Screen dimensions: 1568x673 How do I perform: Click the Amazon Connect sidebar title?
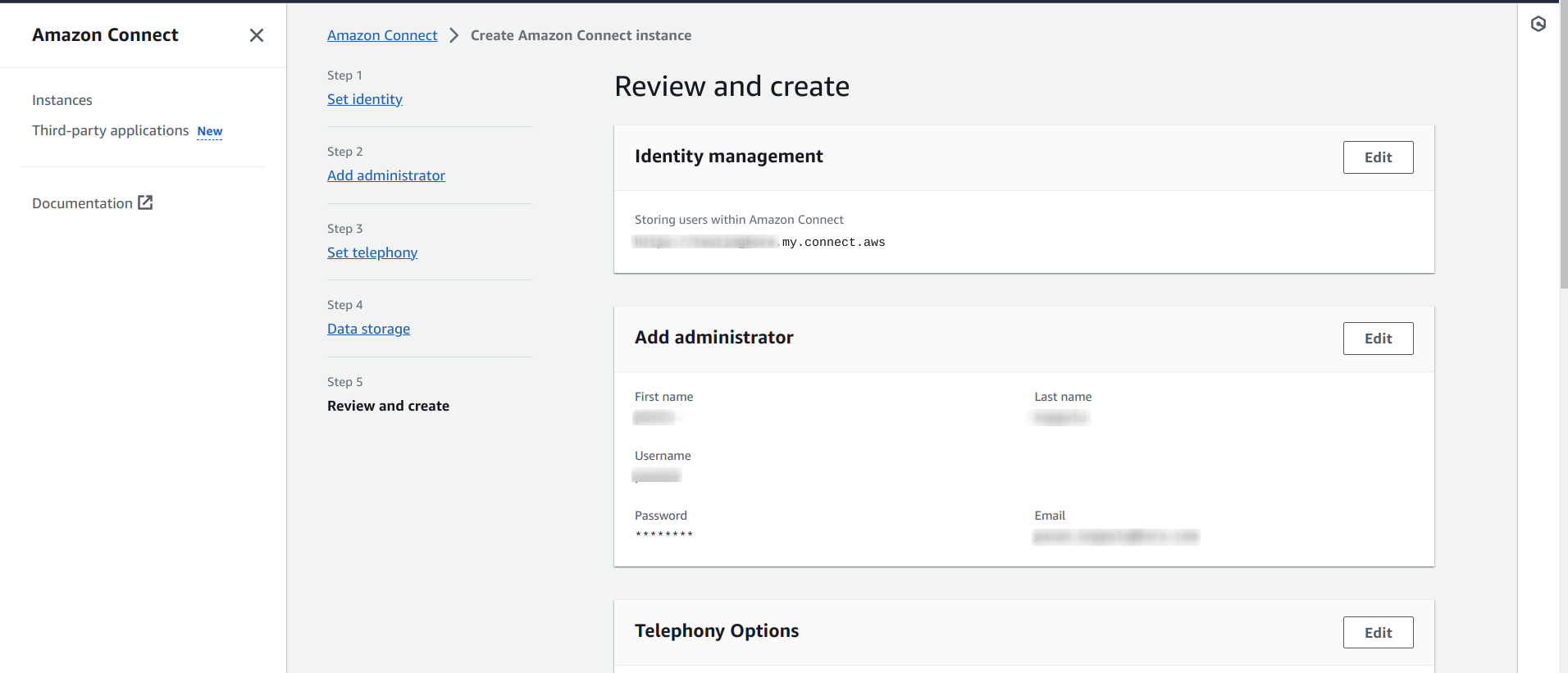pos(105,35)
